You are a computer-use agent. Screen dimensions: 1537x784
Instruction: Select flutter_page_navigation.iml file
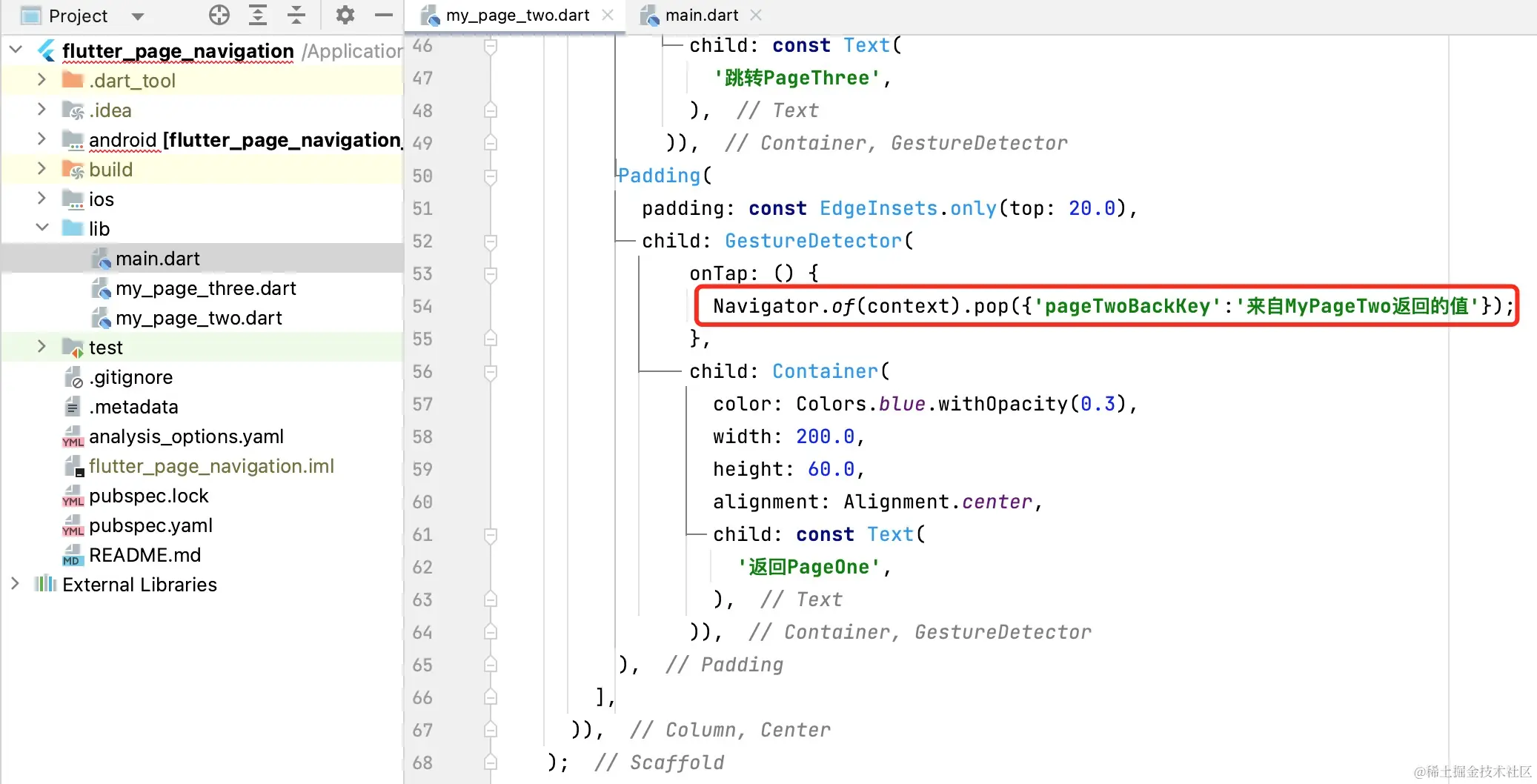click(211, 466)
